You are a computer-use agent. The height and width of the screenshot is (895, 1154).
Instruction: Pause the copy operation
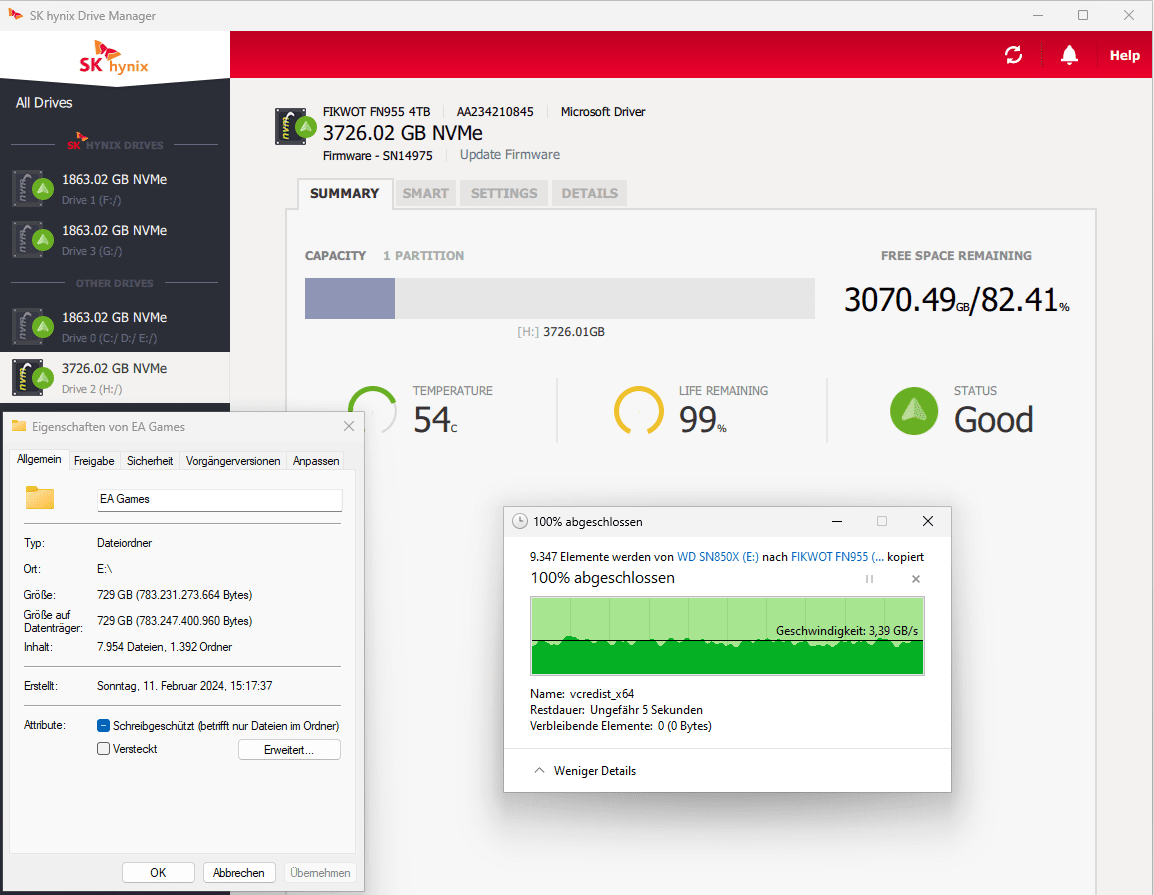click(869, 579)
